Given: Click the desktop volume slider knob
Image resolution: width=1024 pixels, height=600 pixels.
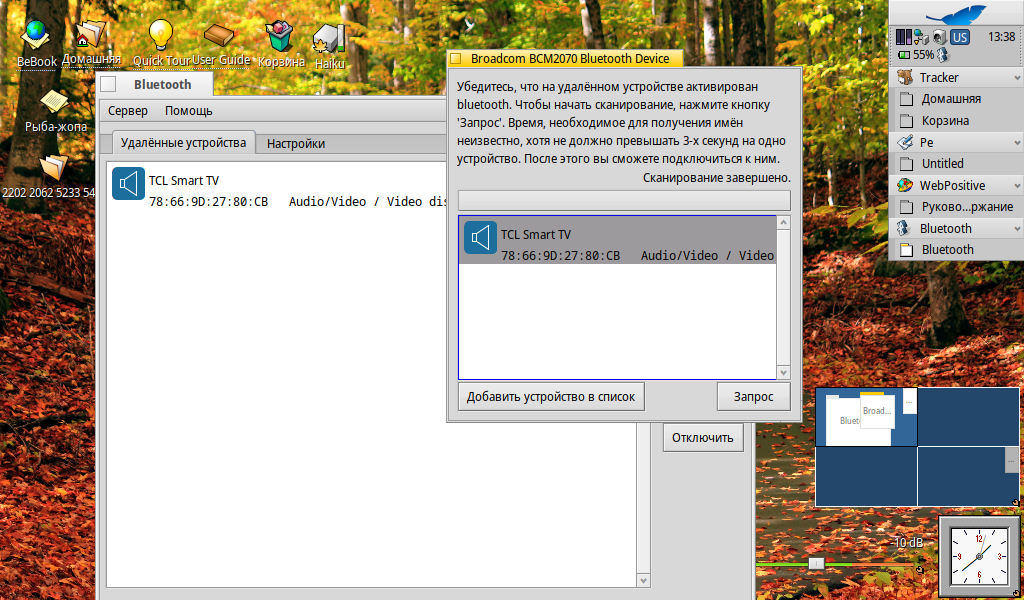Looking at the screenshot, I should (816, 564).
